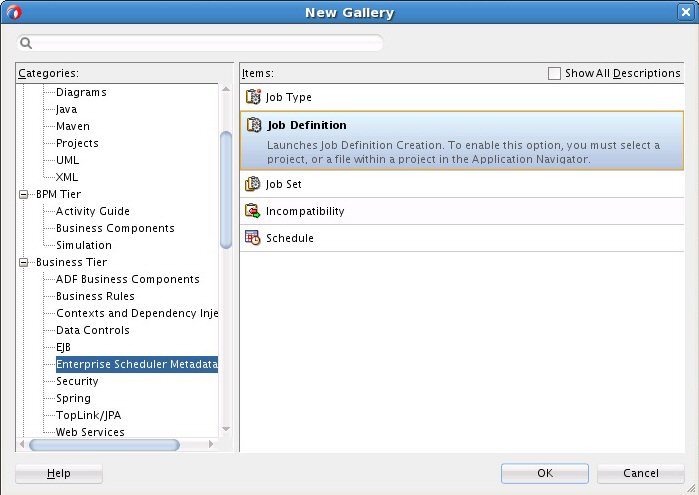Select ADF Business Components category
This screenshot has height=495, width=699.
(x=127, y=279)
